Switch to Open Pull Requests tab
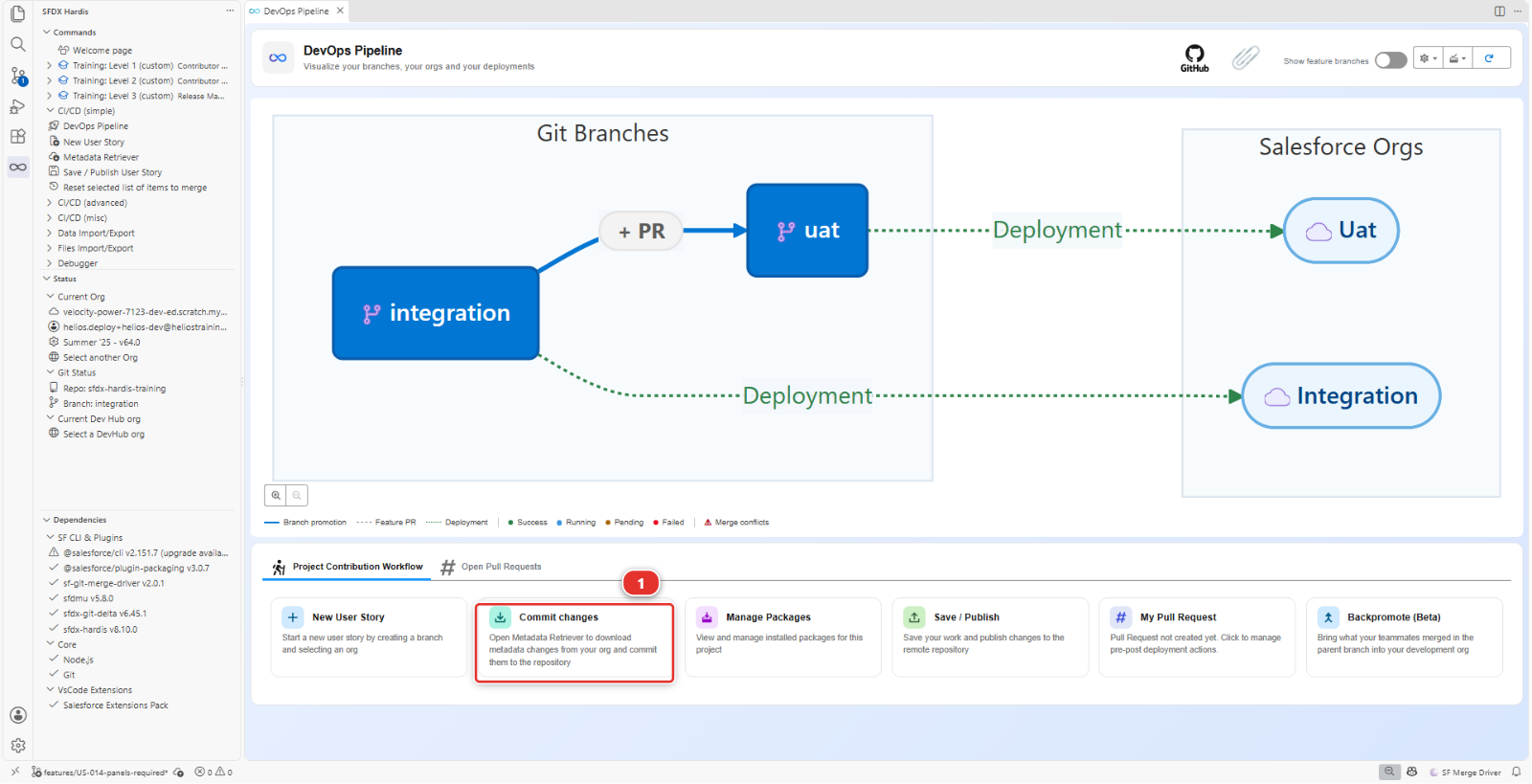Image resolution: width=1532 pixels, height=784 pixels. [x=490, y=567]
